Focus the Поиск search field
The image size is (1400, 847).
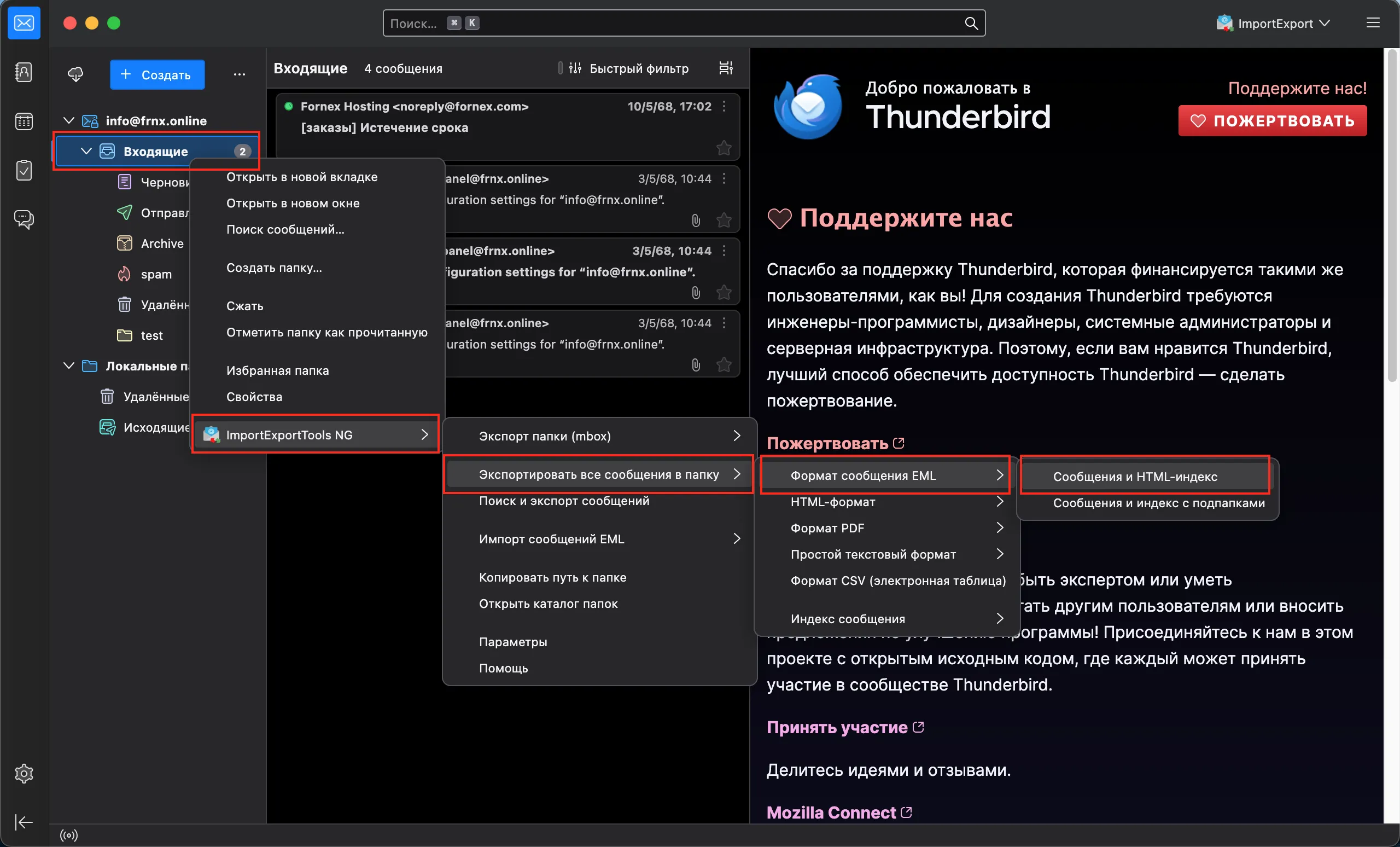[684, 24]
